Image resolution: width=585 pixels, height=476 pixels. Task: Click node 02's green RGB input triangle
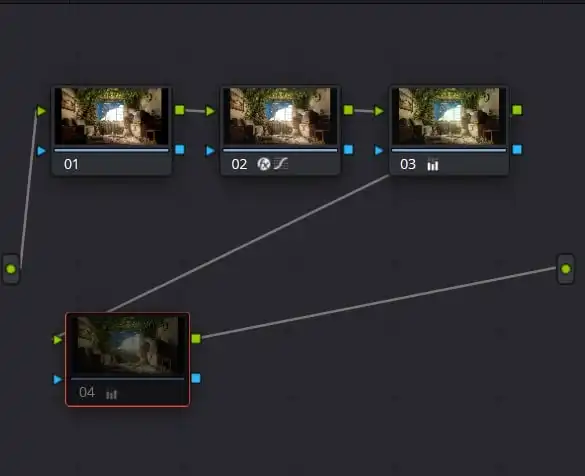pyautogui.click(x=210, y=111)
